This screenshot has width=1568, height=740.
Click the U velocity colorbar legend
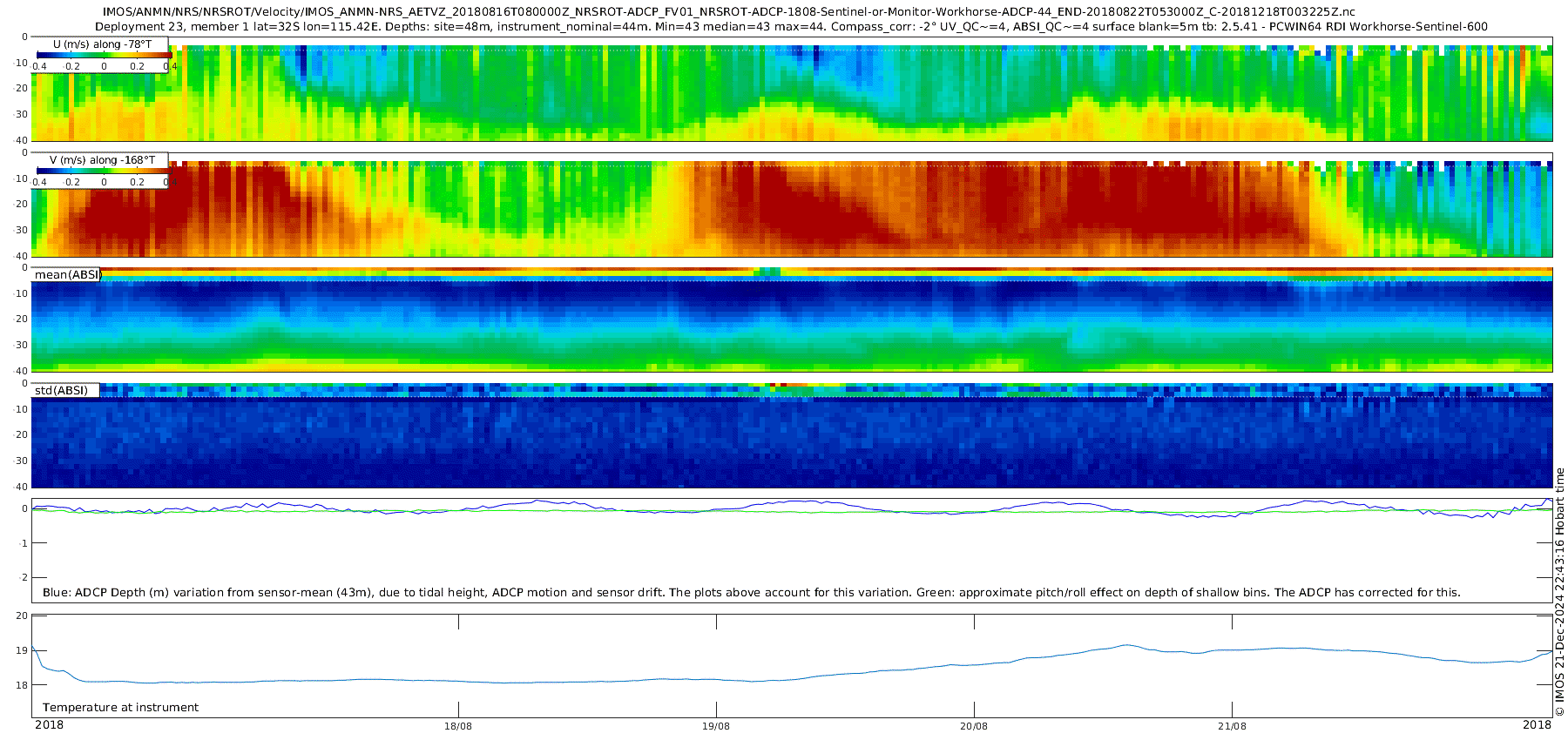point(103,56)
